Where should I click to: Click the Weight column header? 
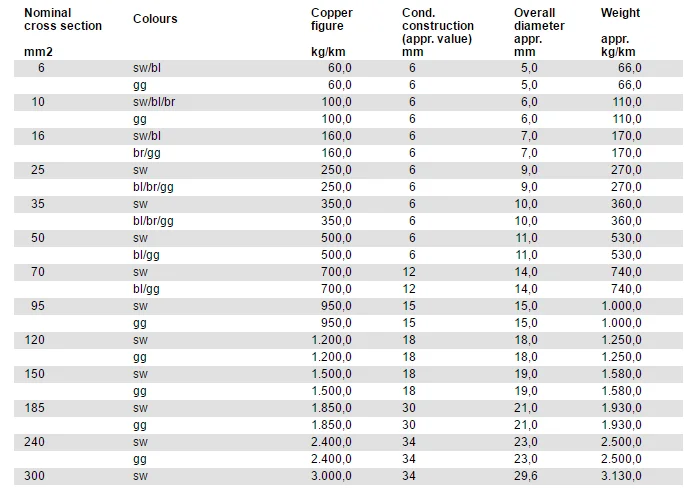[620, 32]
